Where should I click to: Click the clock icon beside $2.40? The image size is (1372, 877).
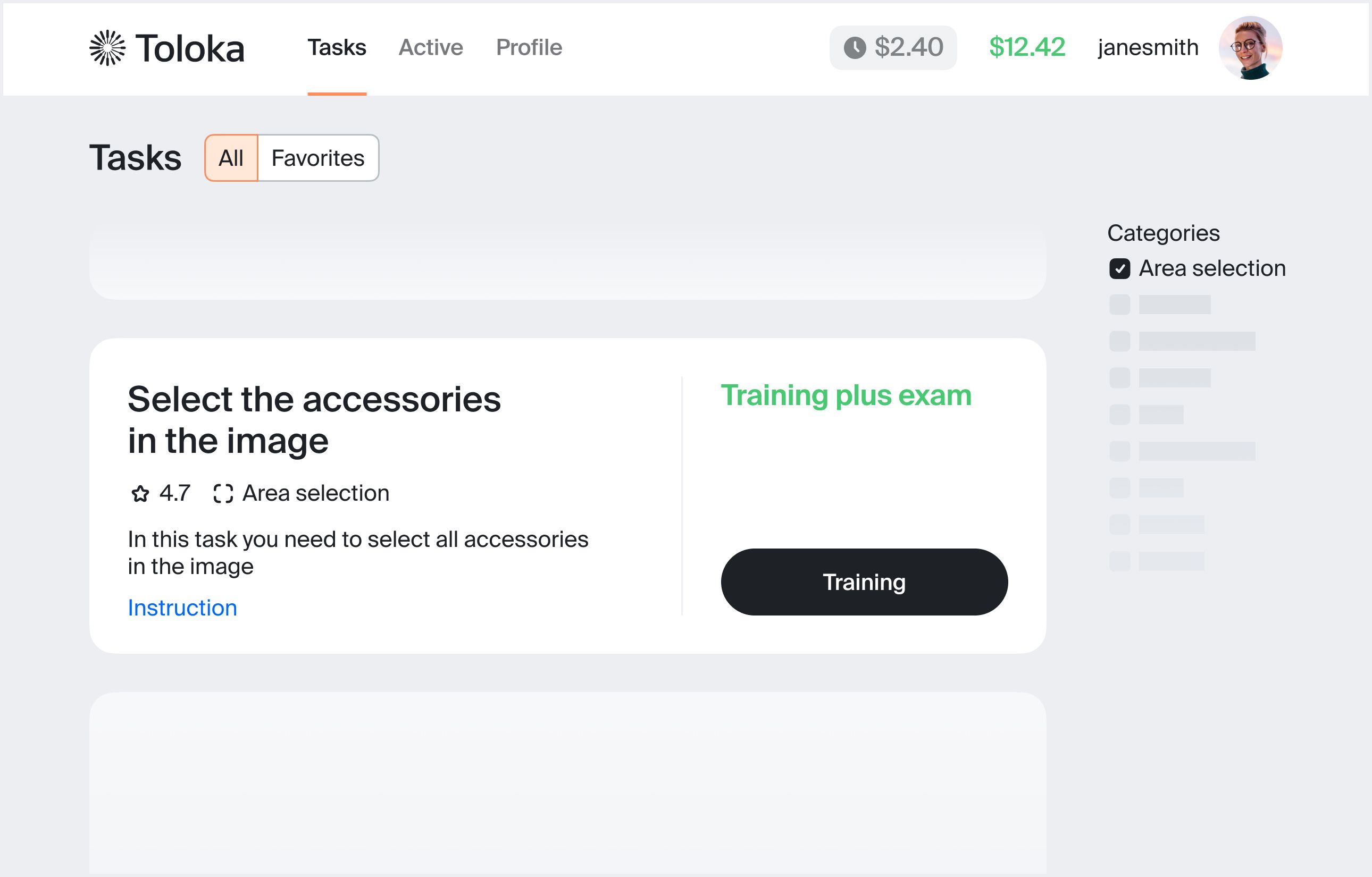click(x=855, y=48)
